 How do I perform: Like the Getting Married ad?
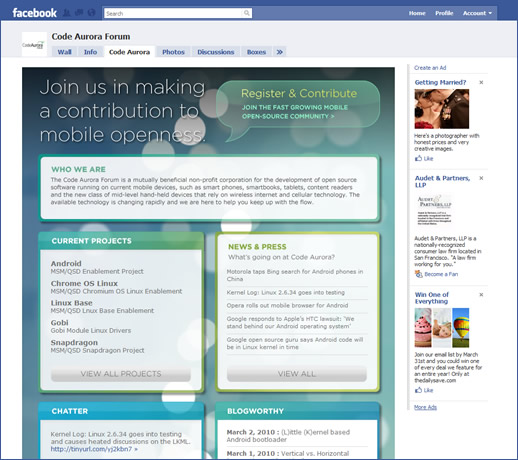[x=424, y=158]
